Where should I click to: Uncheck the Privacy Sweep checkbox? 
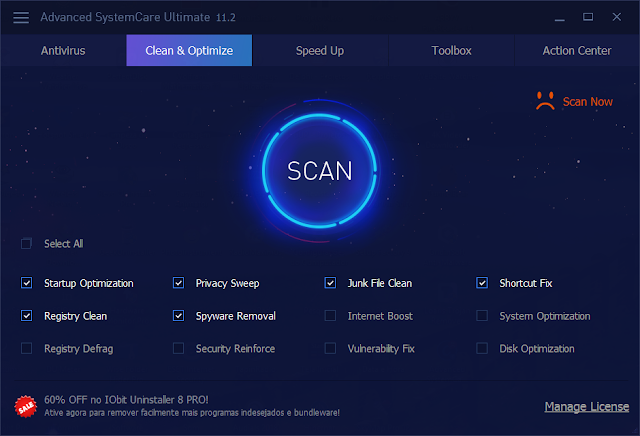178,283
